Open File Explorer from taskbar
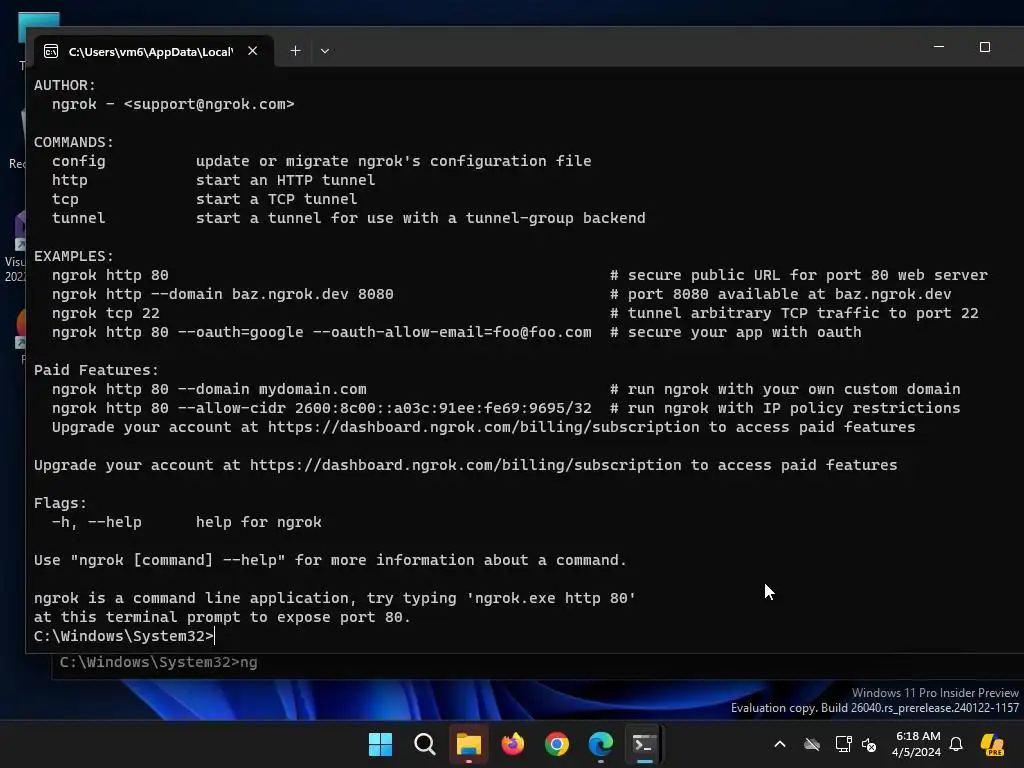This screenshot has width=1024, height=768. (468, 744)
